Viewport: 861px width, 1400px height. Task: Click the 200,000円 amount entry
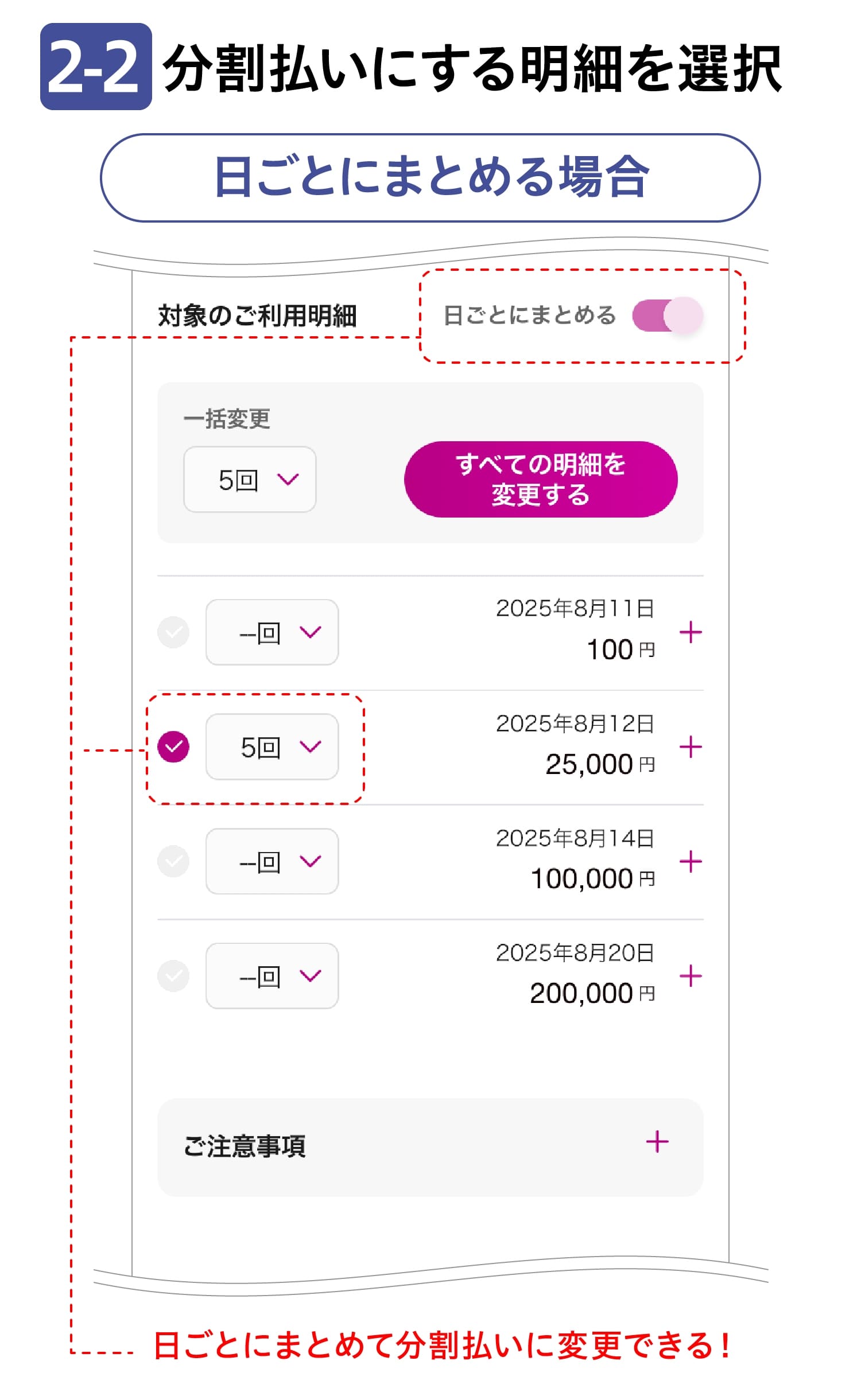(592, 993)
